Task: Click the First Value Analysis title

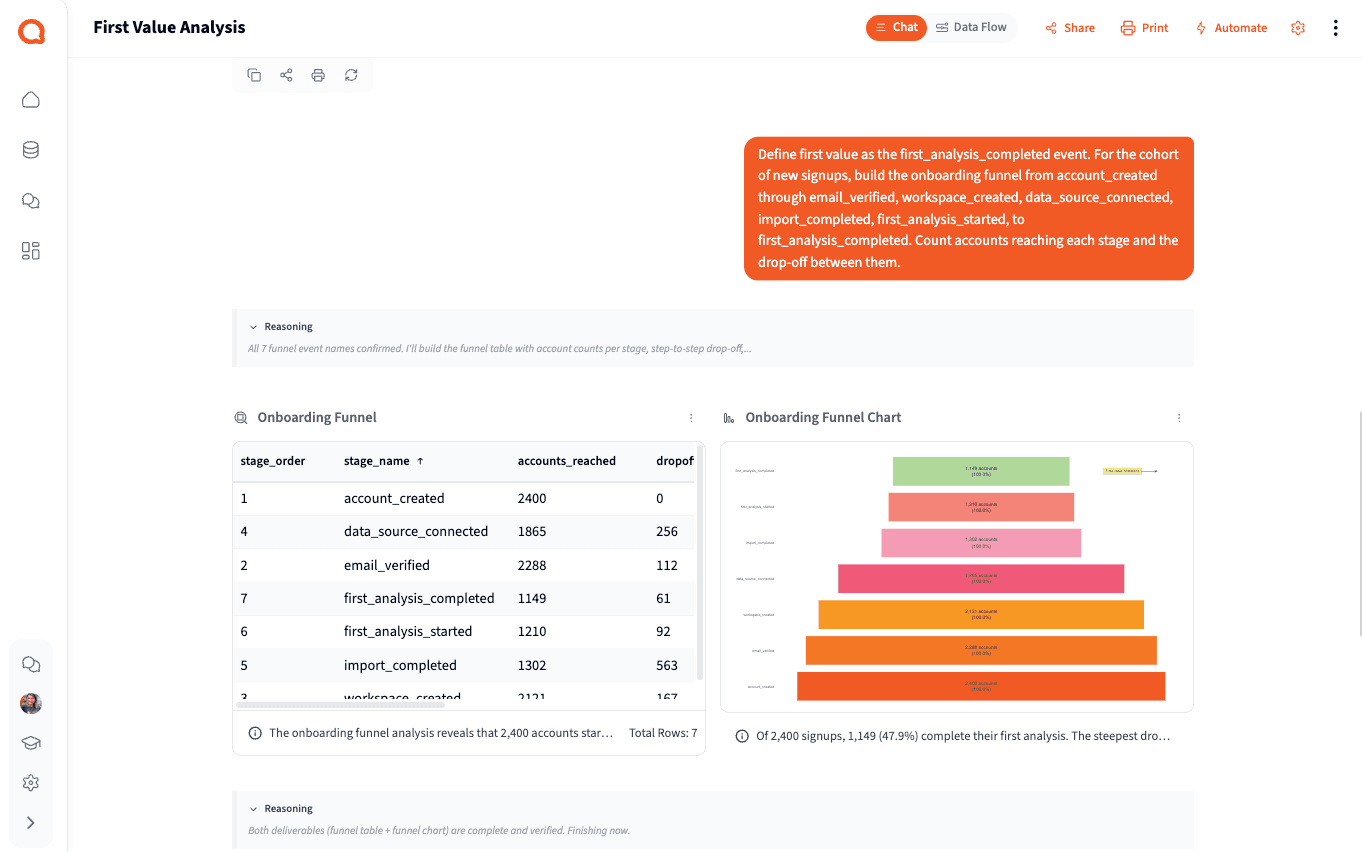Action: (x=169, y=28)
